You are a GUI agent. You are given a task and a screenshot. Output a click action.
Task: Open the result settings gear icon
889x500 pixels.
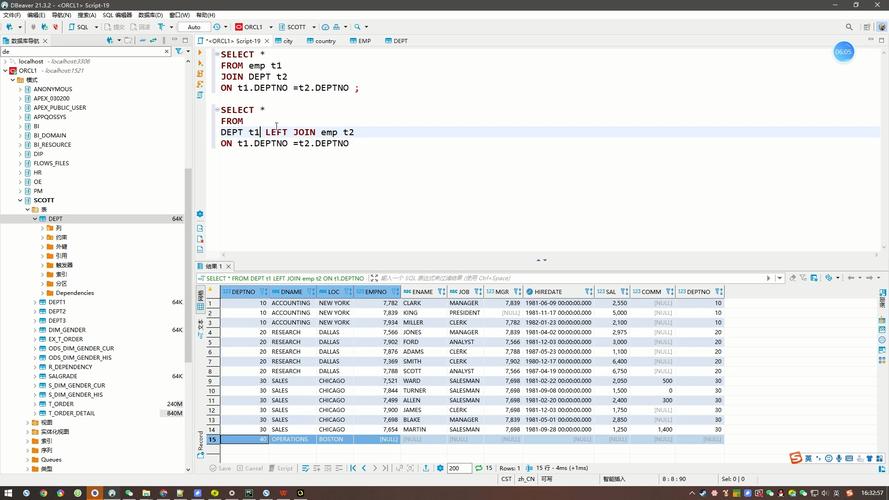coord(440,468)
